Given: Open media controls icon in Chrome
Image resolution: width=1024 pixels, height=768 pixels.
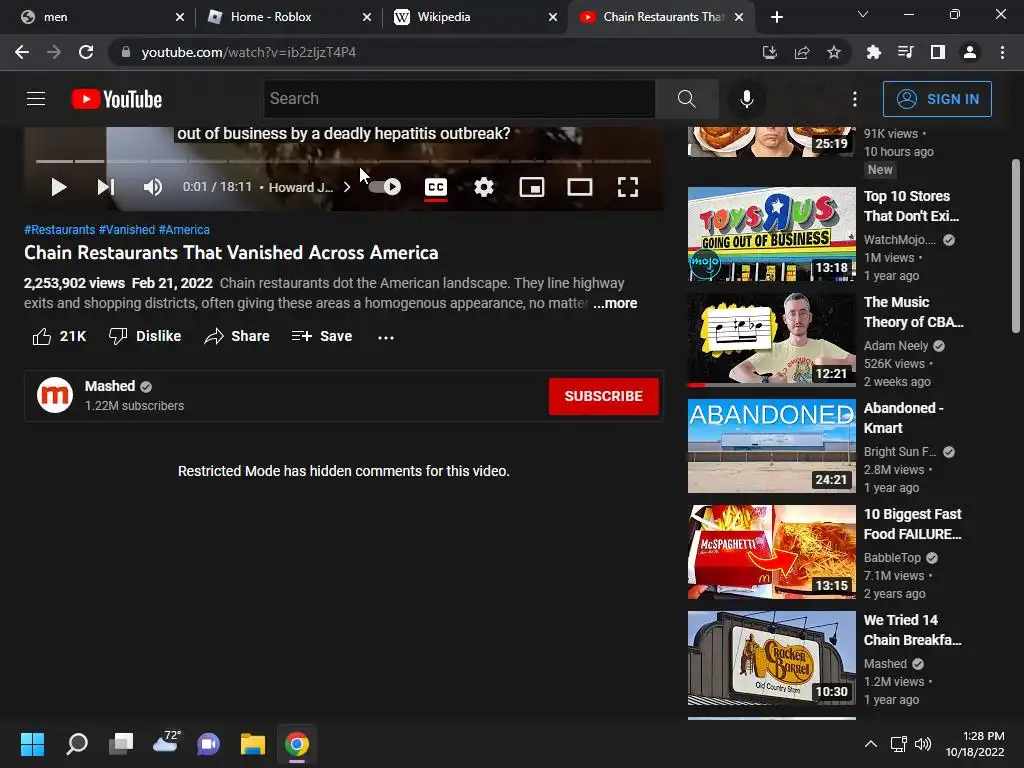Looking at the screenshot, I should pos(905,52).
